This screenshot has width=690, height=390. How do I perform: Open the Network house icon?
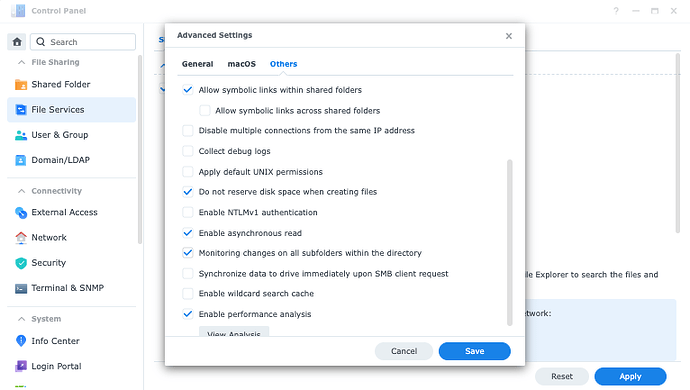click(21, 238)
